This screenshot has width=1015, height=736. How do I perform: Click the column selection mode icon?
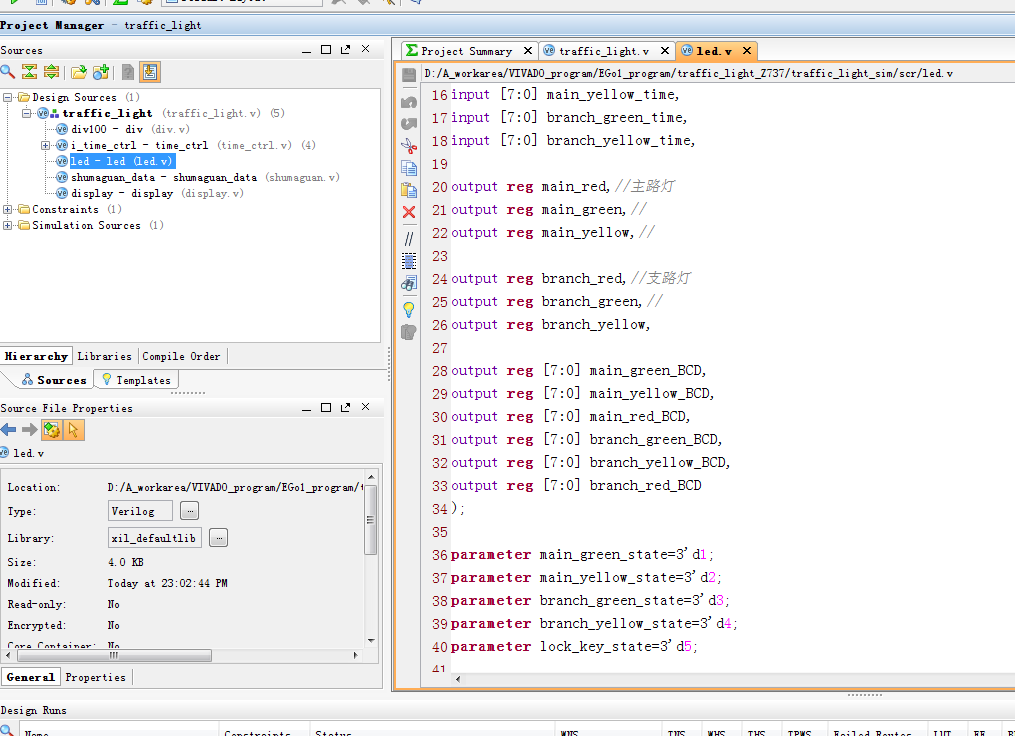tap(408, 261)
